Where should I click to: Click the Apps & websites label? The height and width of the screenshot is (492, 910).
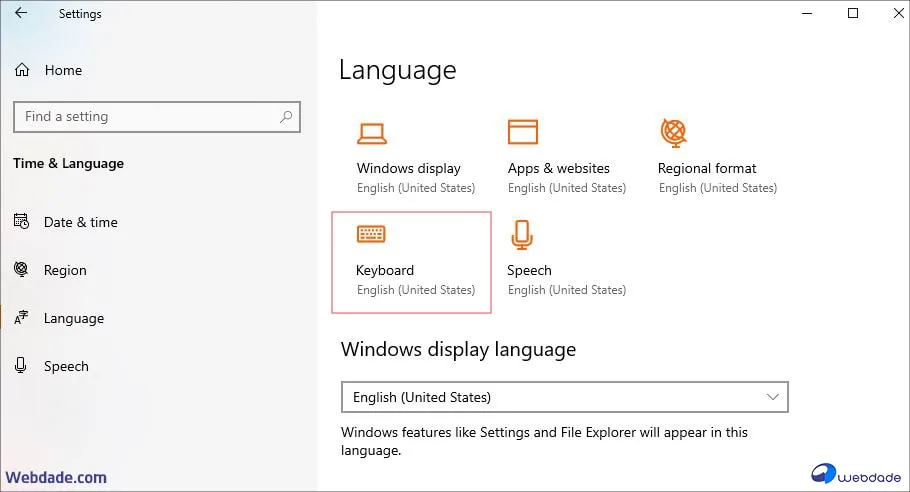pyautogui.click(x=558, y=168)
